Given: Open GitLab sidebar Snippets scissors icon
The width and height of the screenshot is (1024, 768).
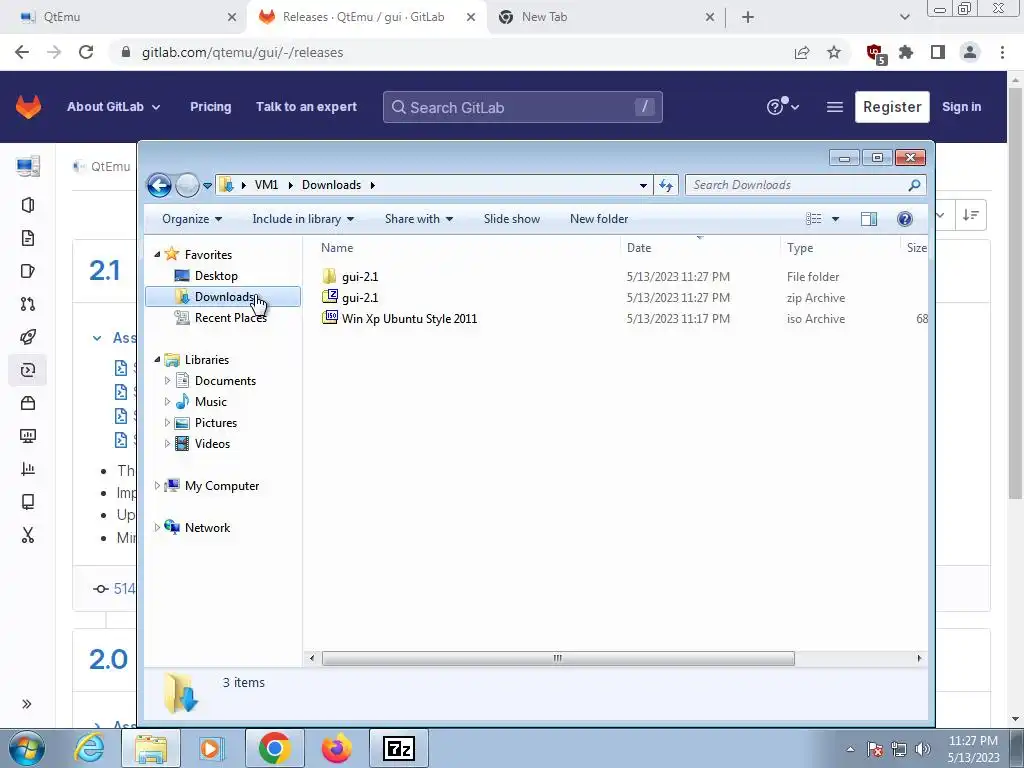Looking at the screenshot, I should point(28,535).
